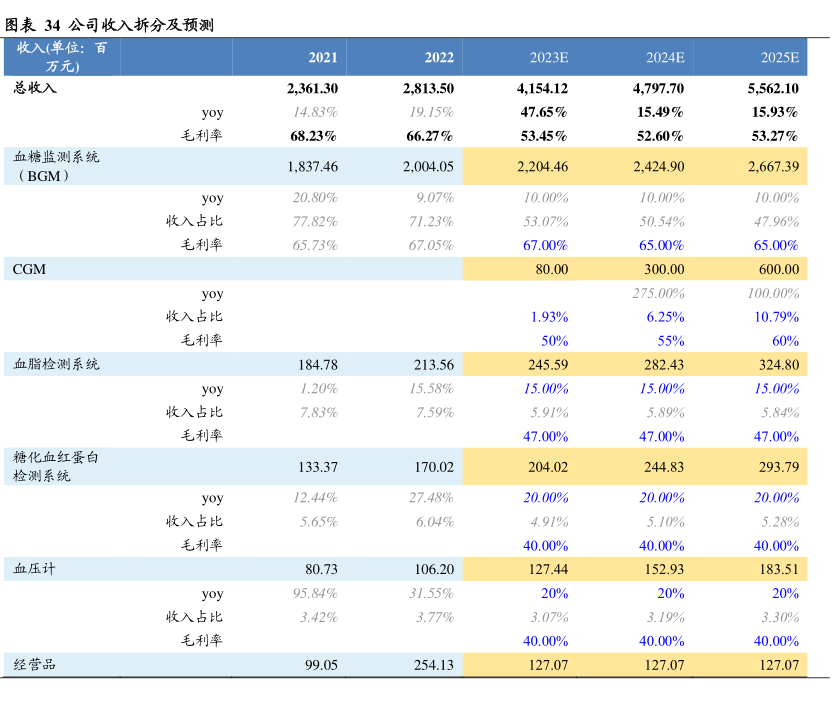Click the total revenue value 4,154.12
Screen dimensions: 832x710
543,88
